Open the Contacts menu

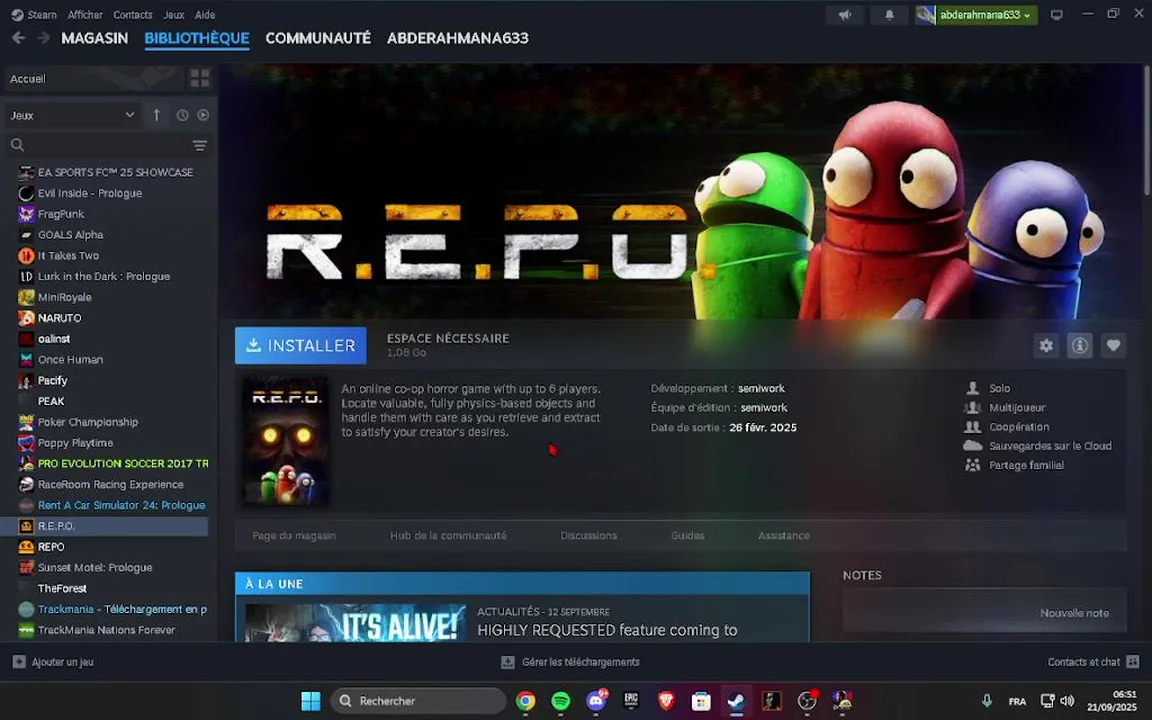[133, 15]
